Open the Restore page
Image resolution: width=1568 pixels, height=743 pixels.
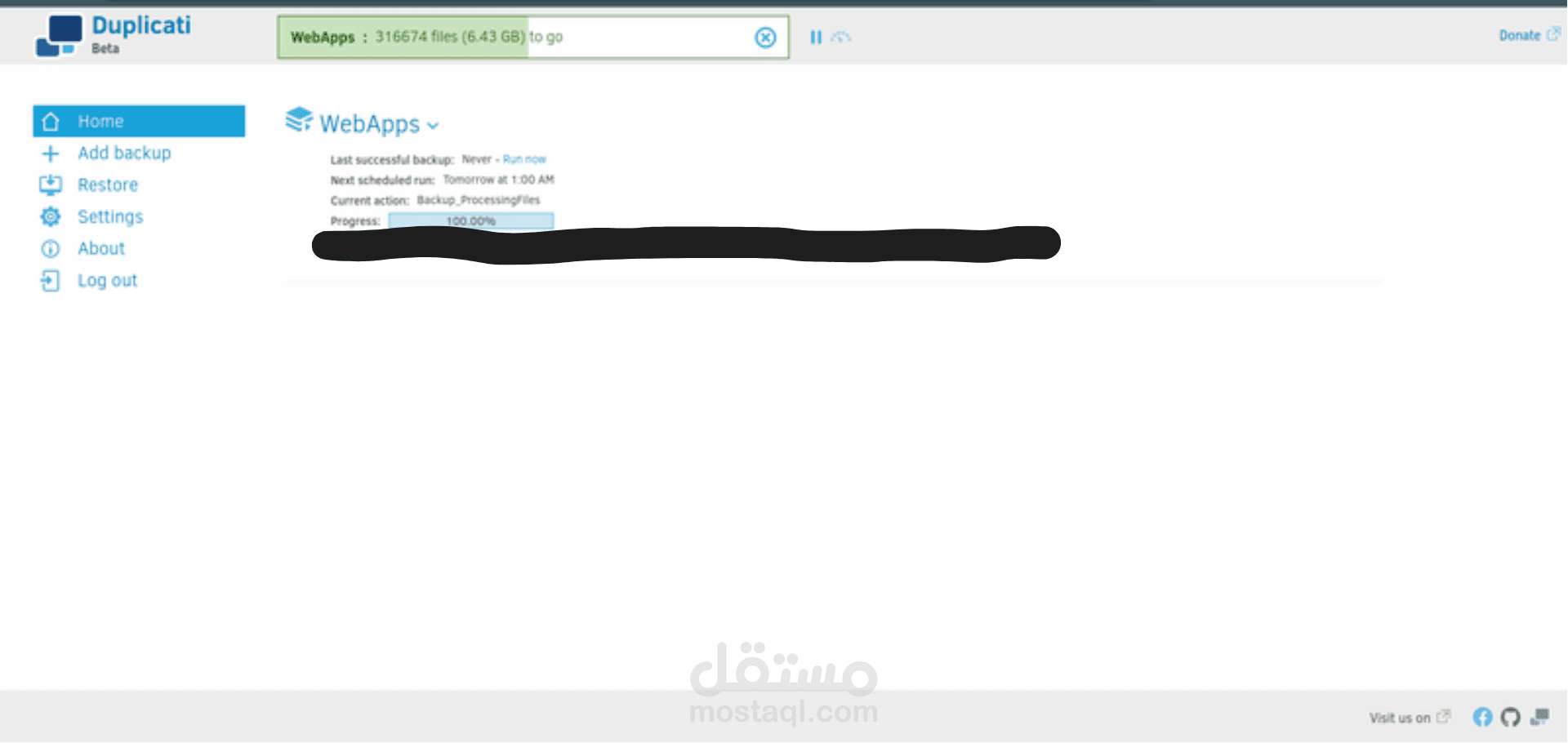(x=108, y=185)
